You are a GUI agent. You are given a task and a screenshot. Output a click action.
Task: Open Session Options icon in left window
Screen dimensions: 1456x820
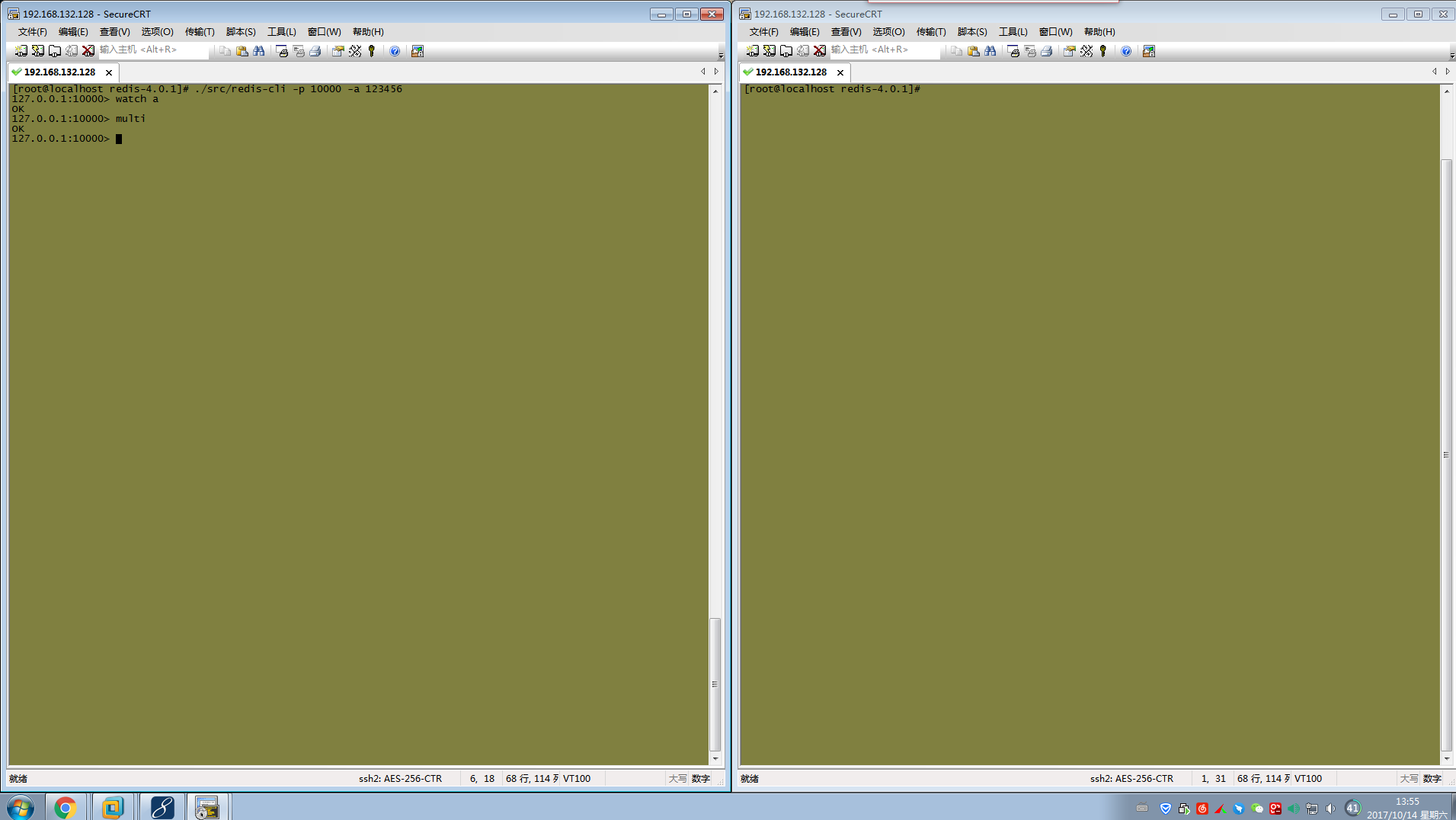(x=338, y=51)
